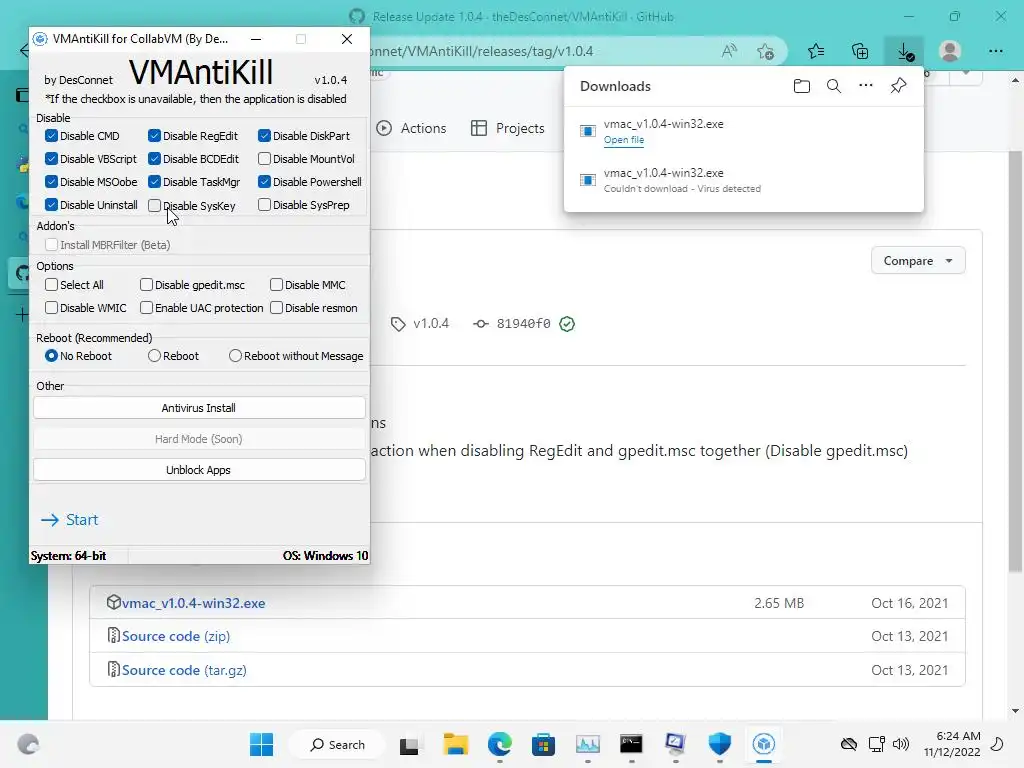Select the Reboot radio button
Image resolution: width=1024 pixels, height=768 pixels.
(154, 356)
